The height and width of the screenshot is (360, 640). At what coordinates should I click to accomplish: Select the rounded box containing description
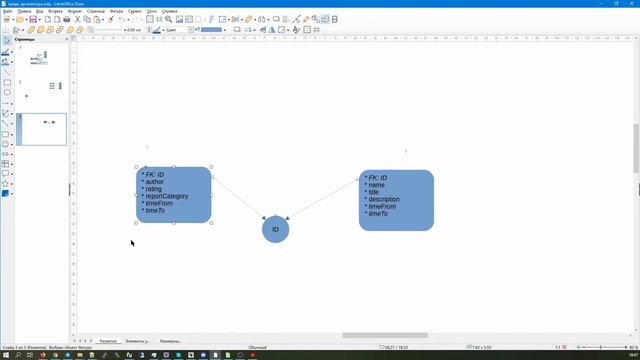click(x=396, y=200)
